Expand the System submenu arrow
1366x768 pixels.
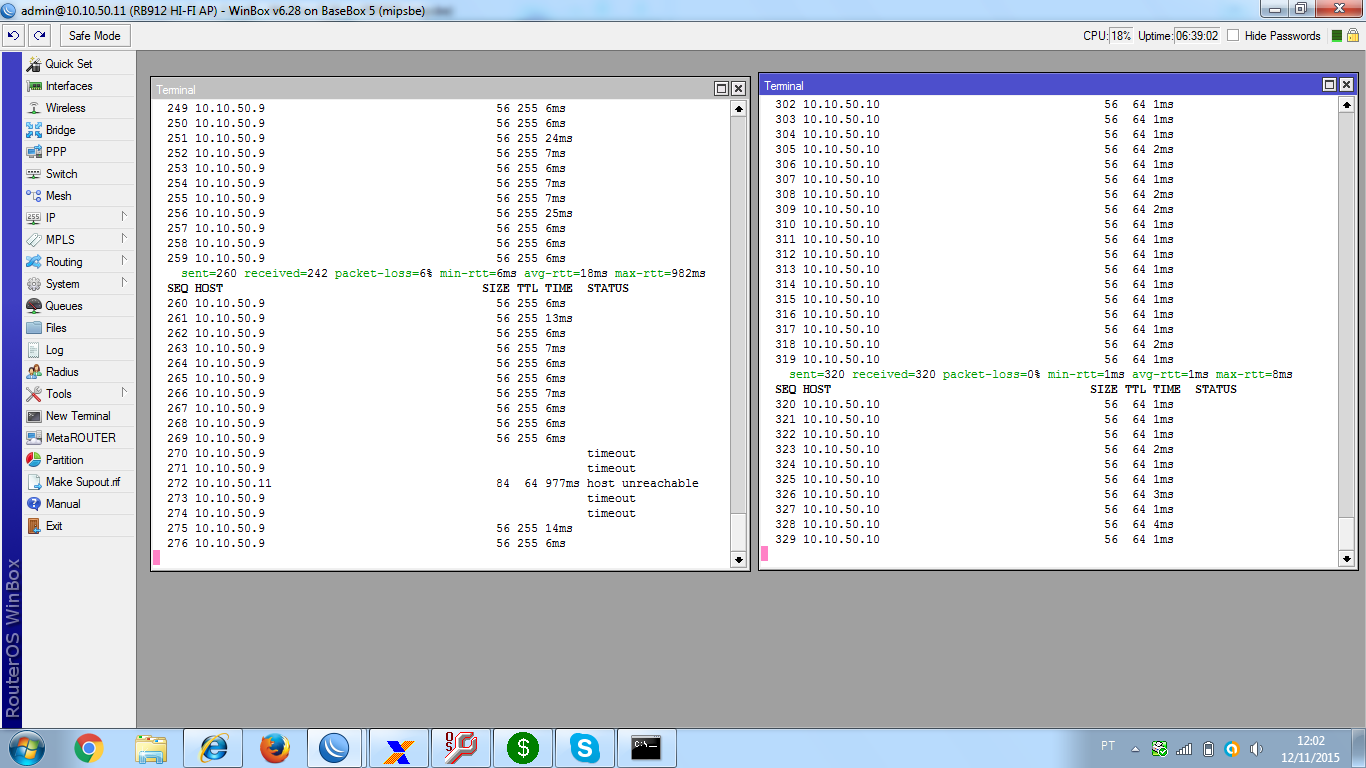124,283
